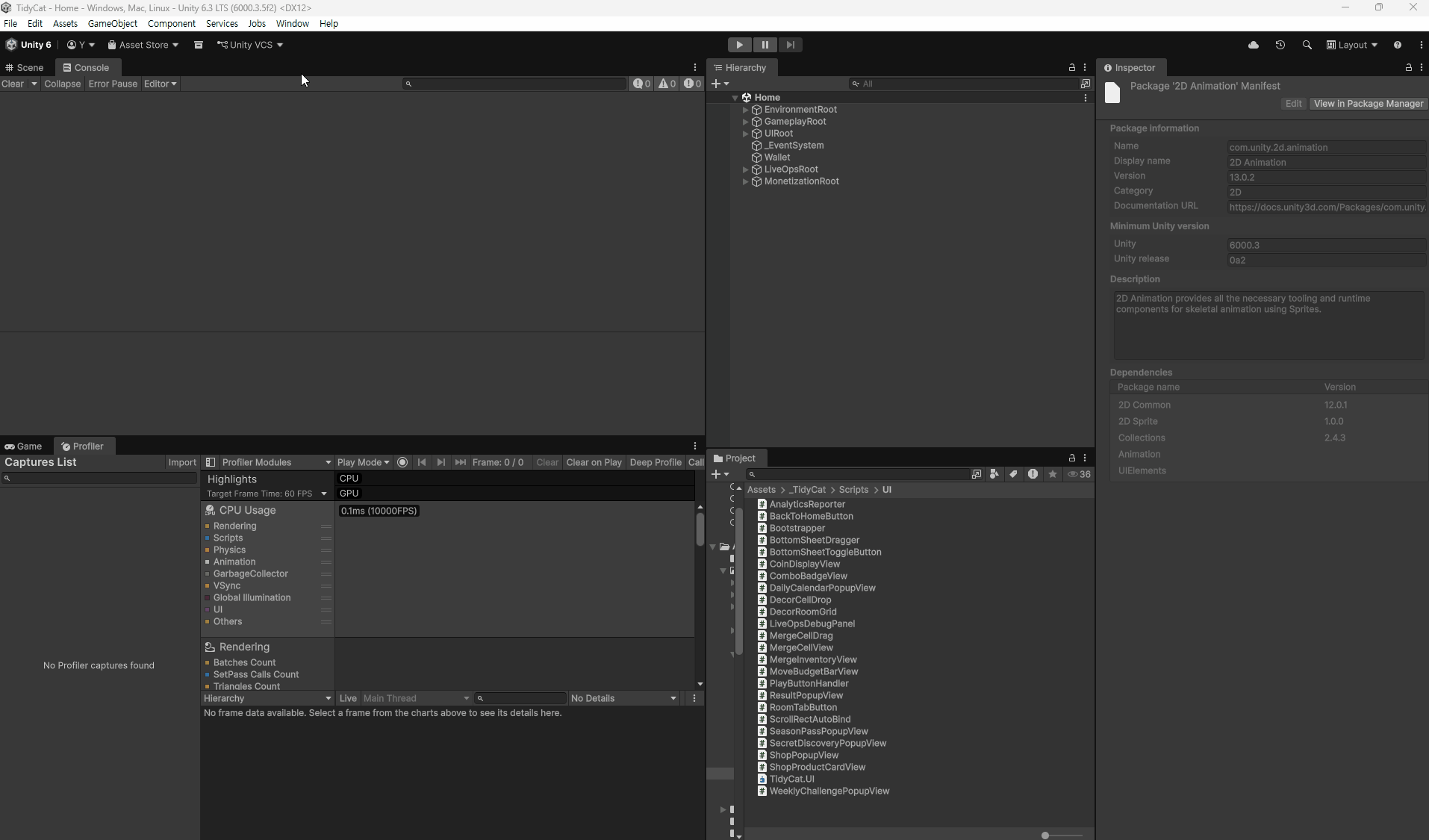Toggle the Scripts category color in CPU Usage
Image resolution: width=1429 pixels, height=840 pixels.
207,538
